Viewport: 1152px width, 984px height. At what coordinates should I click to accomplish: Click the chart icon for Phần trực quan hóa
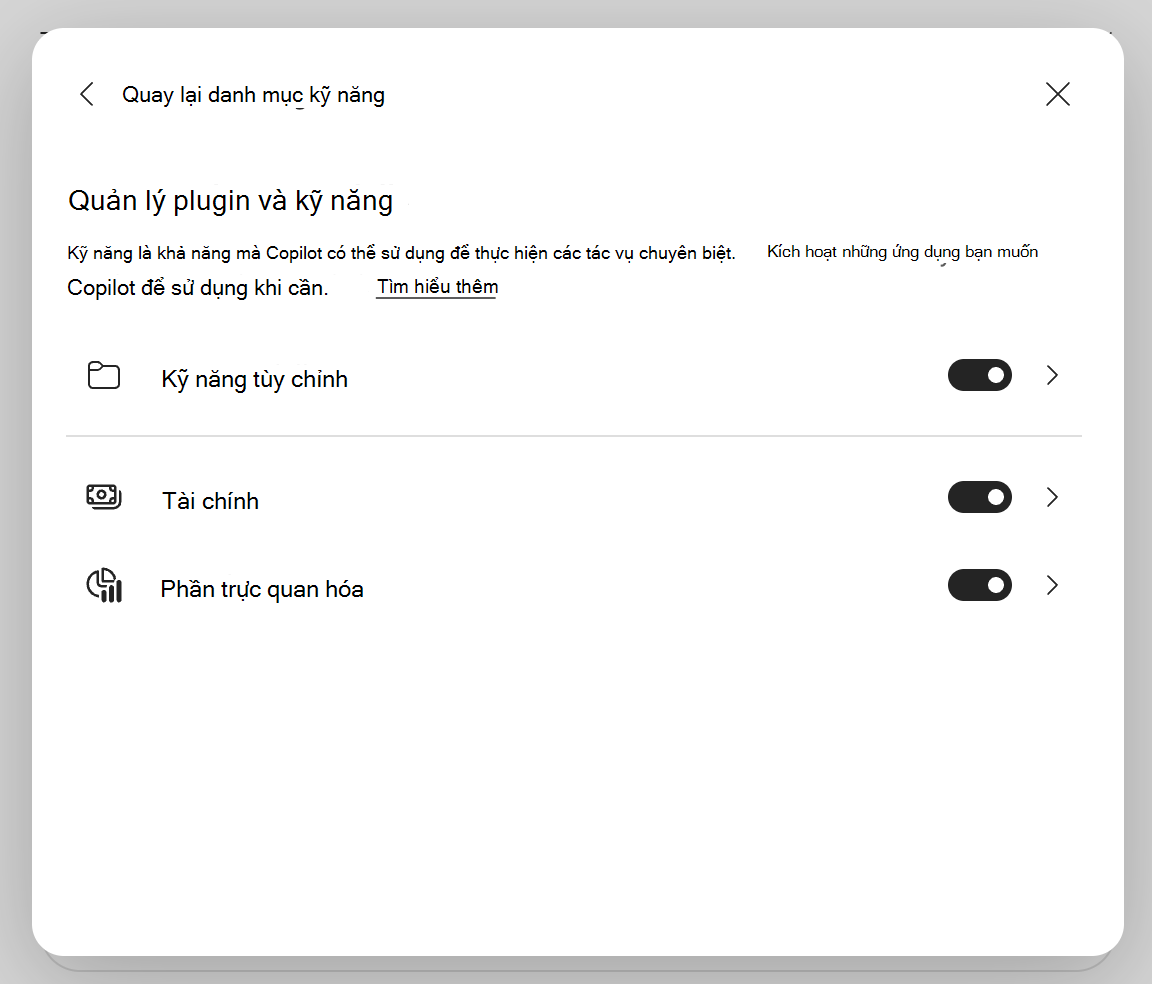click(x=104, y=586)
